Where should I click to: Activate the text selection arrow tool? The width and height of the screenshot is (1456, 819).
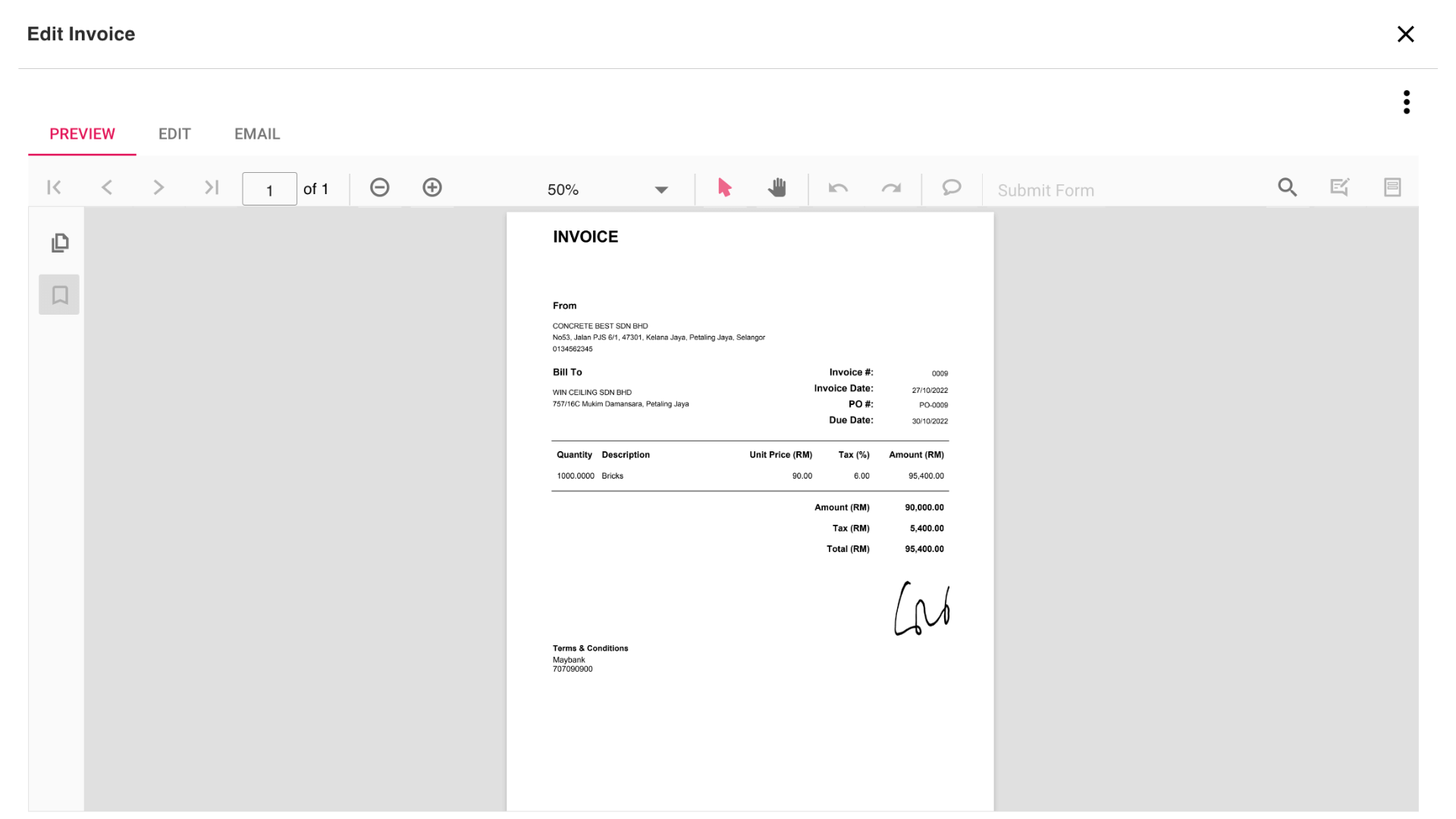coord(724,187)
